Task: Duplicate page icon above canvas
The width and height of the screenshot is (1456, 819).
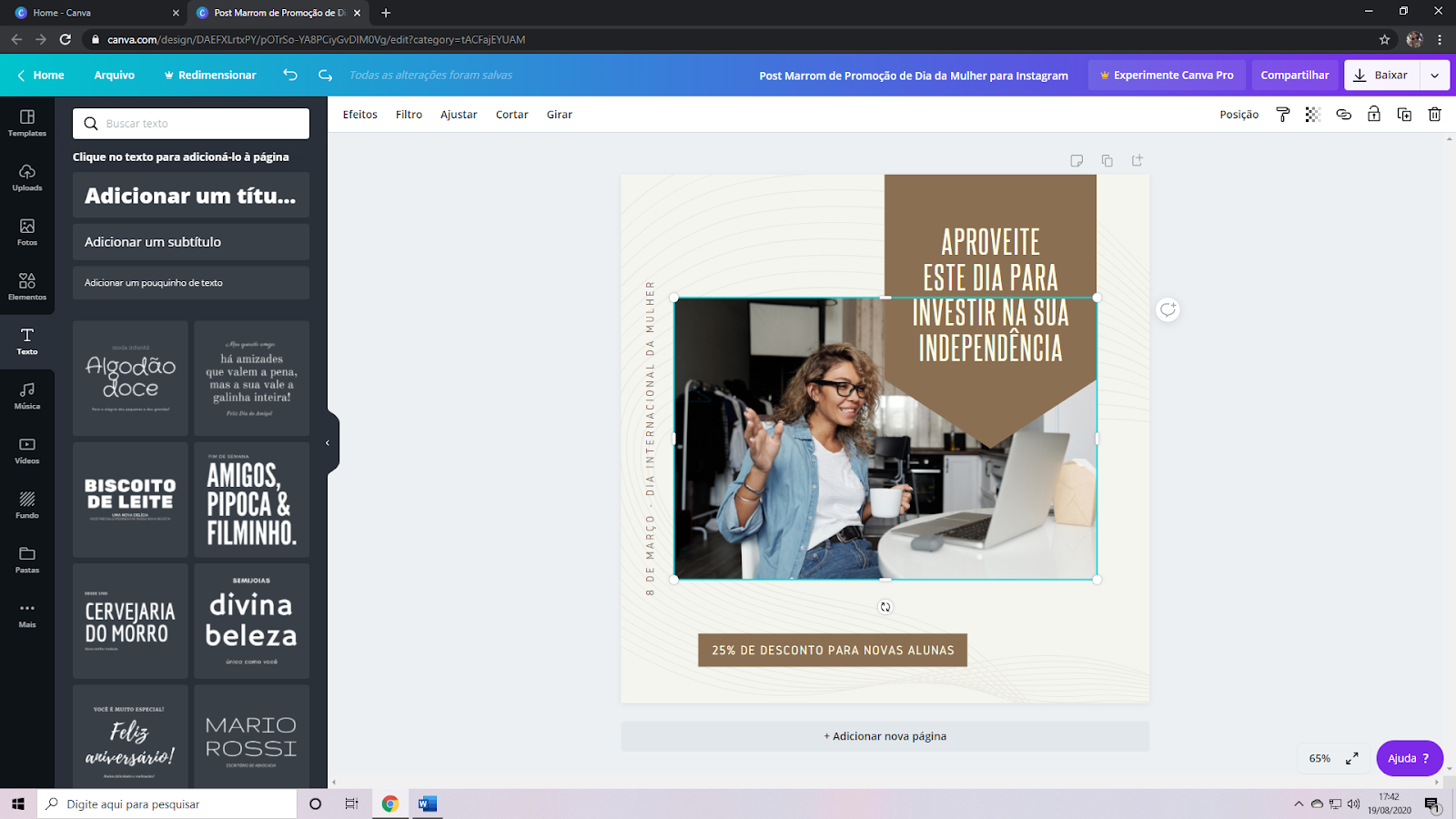Action: tap(1107, 160)
